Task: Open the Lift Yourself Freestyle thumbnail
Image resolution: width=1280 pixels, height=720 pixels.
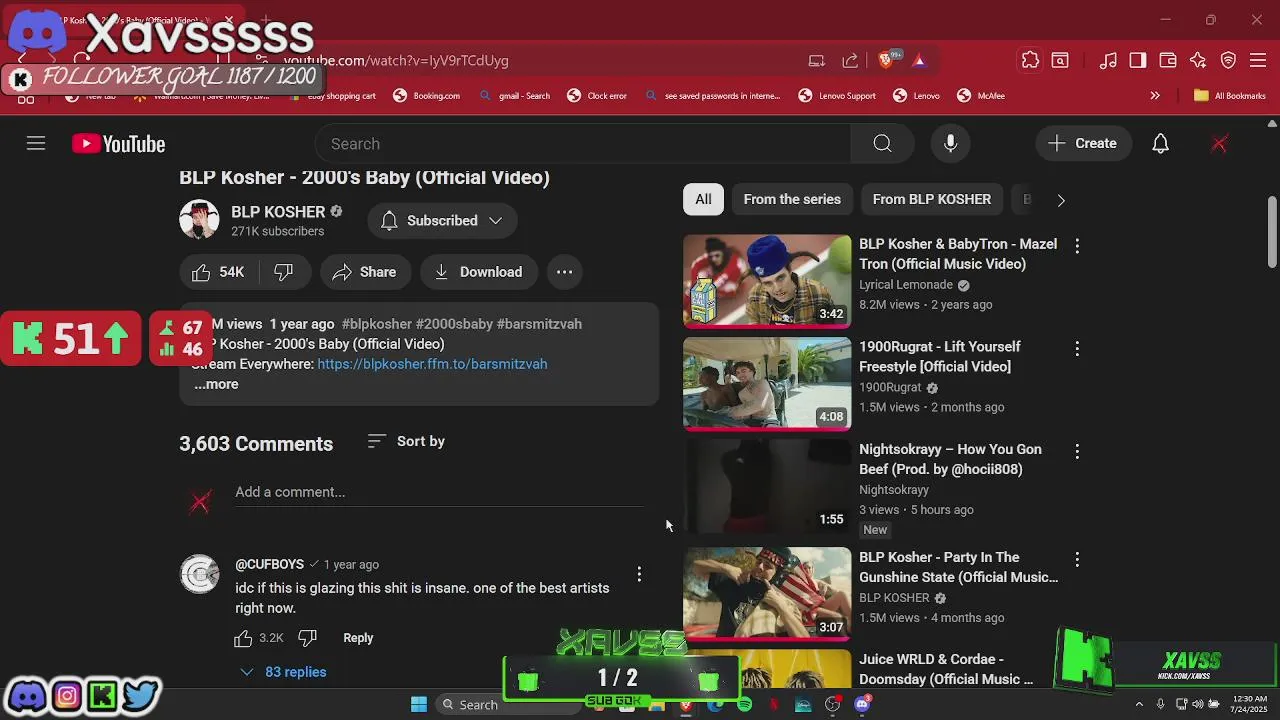Action: tap(767, 384)
